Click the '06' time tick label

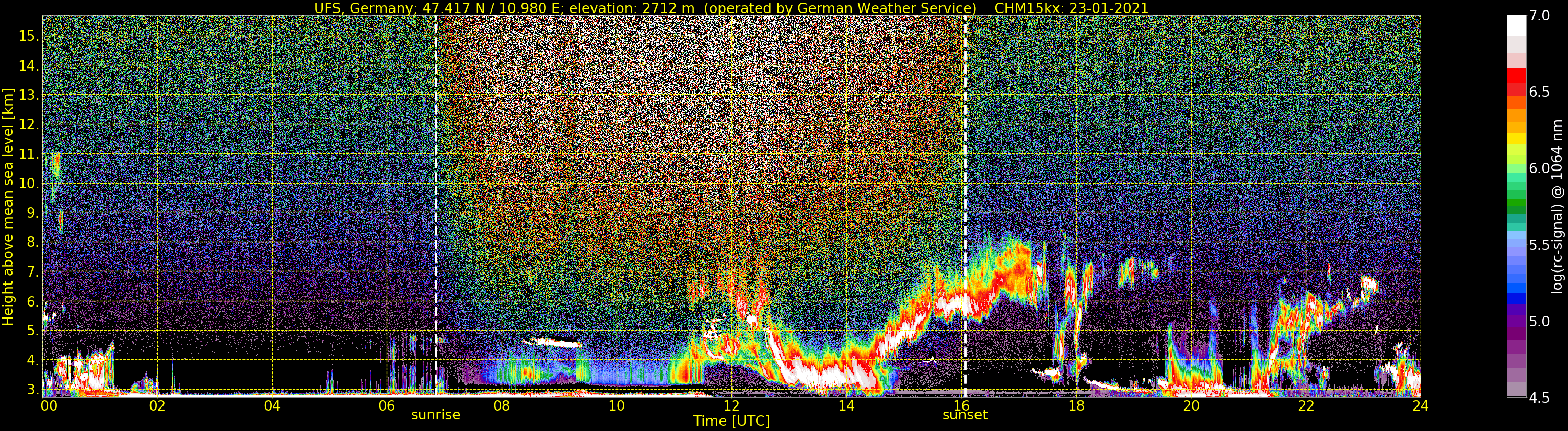coord(387,405)
